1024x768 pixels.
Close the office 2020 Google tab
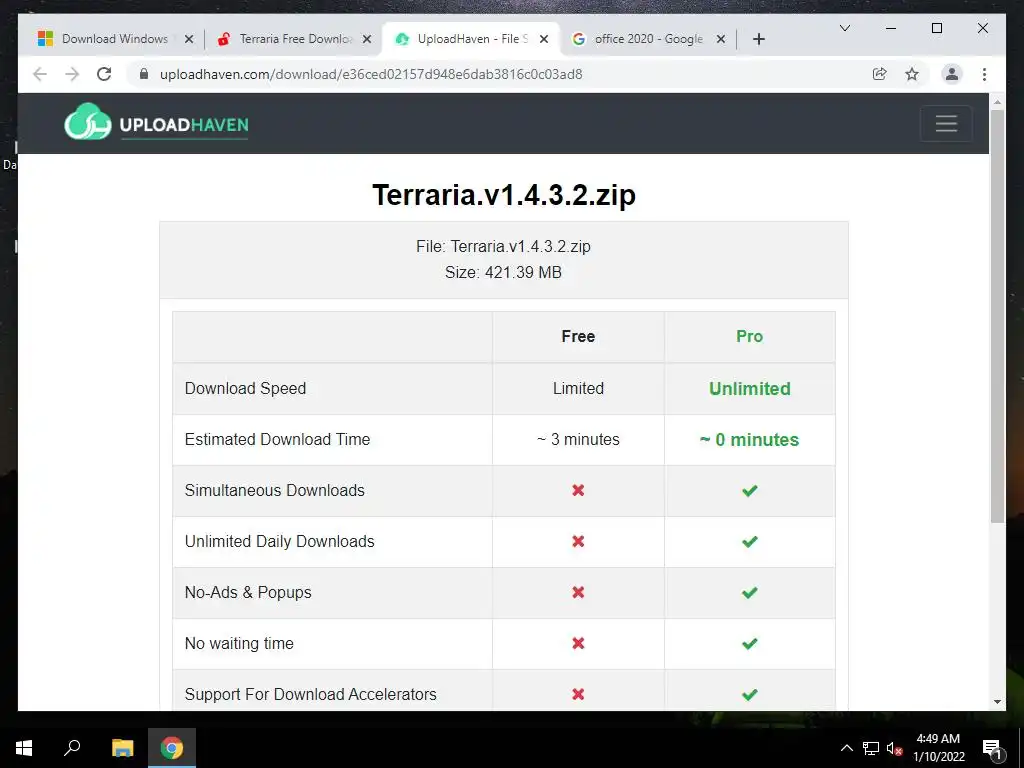point(720,39)
